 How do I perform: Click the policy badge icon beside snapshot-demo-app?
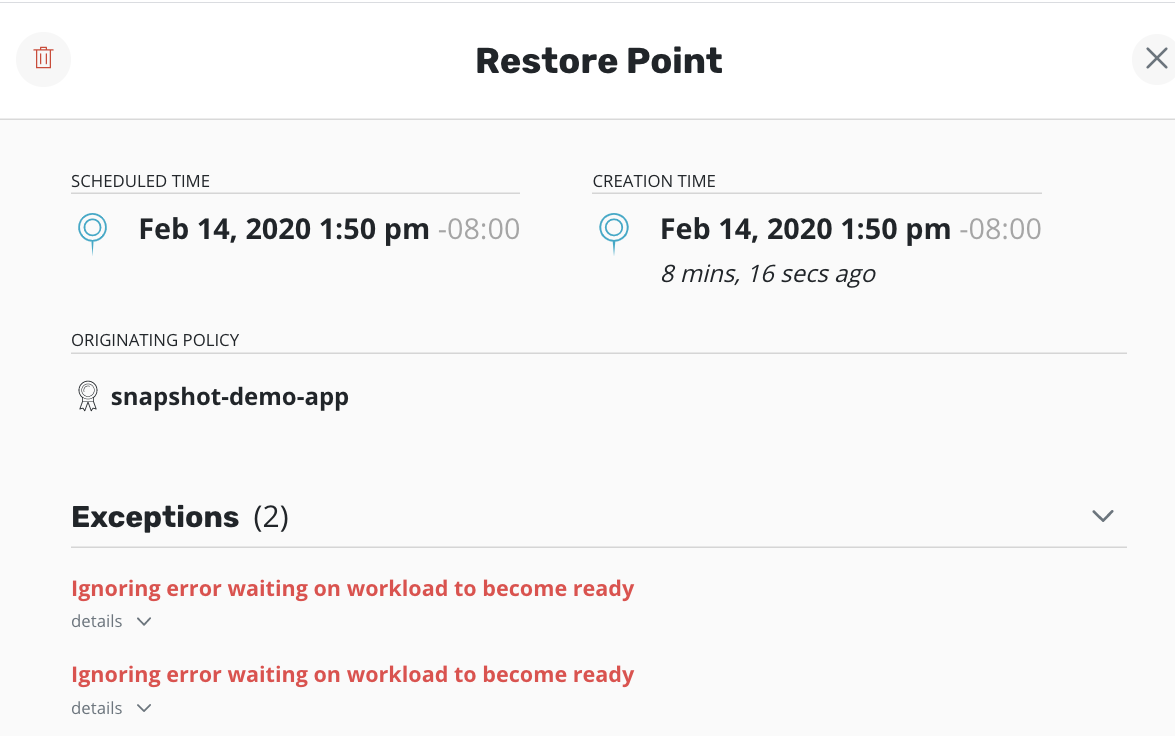tap(87, 395)
